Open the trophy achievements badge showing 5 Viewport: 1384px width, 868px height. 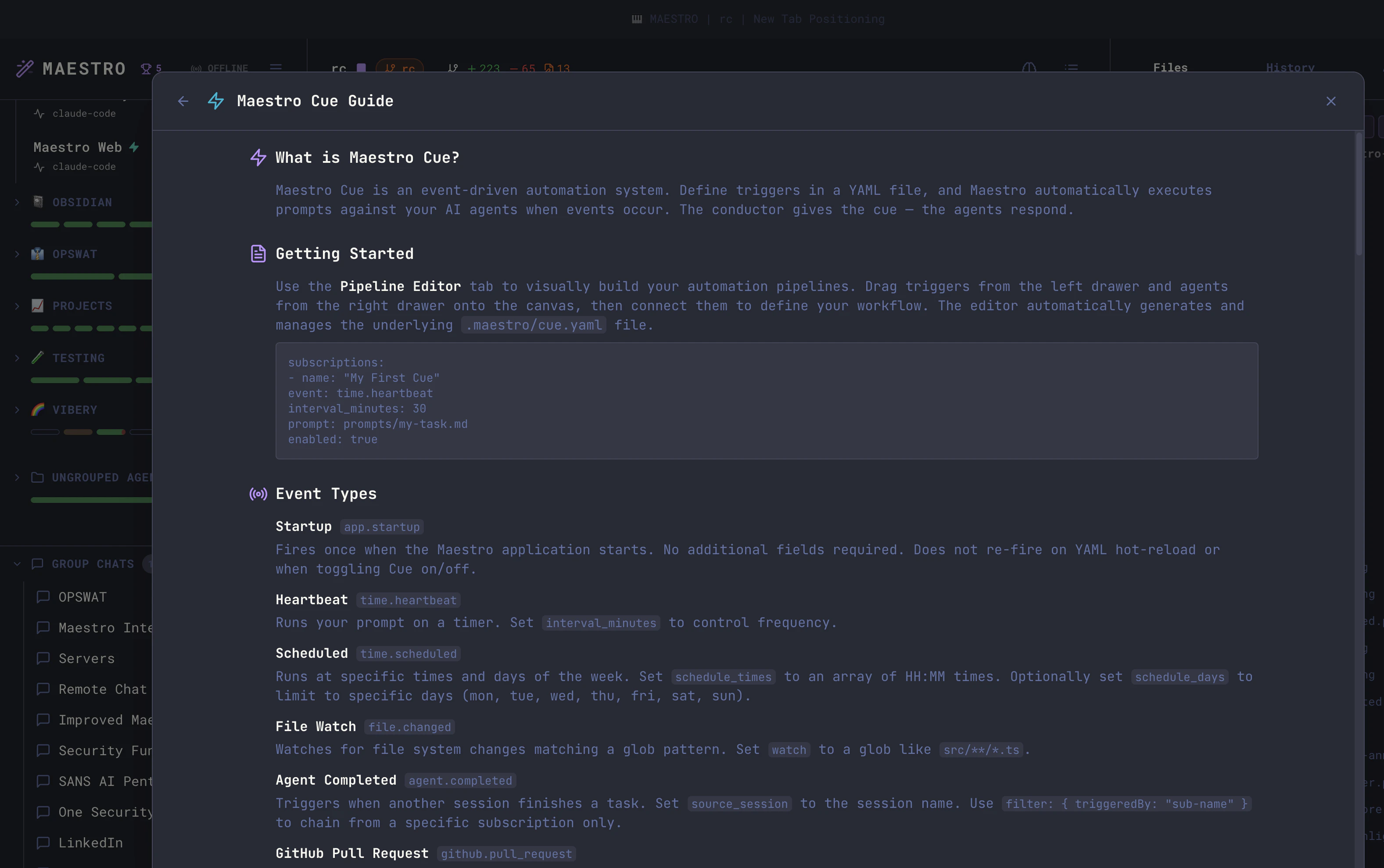(151, 69)
